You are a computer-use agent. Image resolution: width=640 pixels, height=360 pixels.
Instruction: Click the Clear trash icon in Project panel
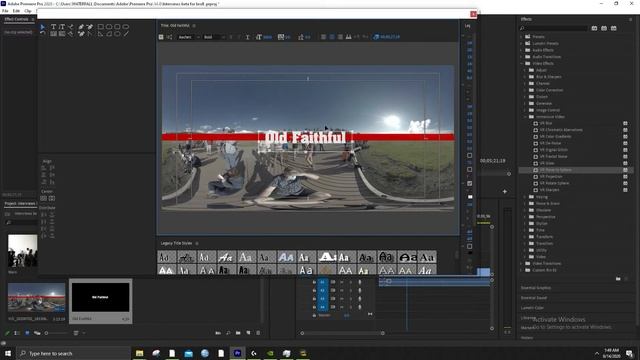click(x=258, y=333)
